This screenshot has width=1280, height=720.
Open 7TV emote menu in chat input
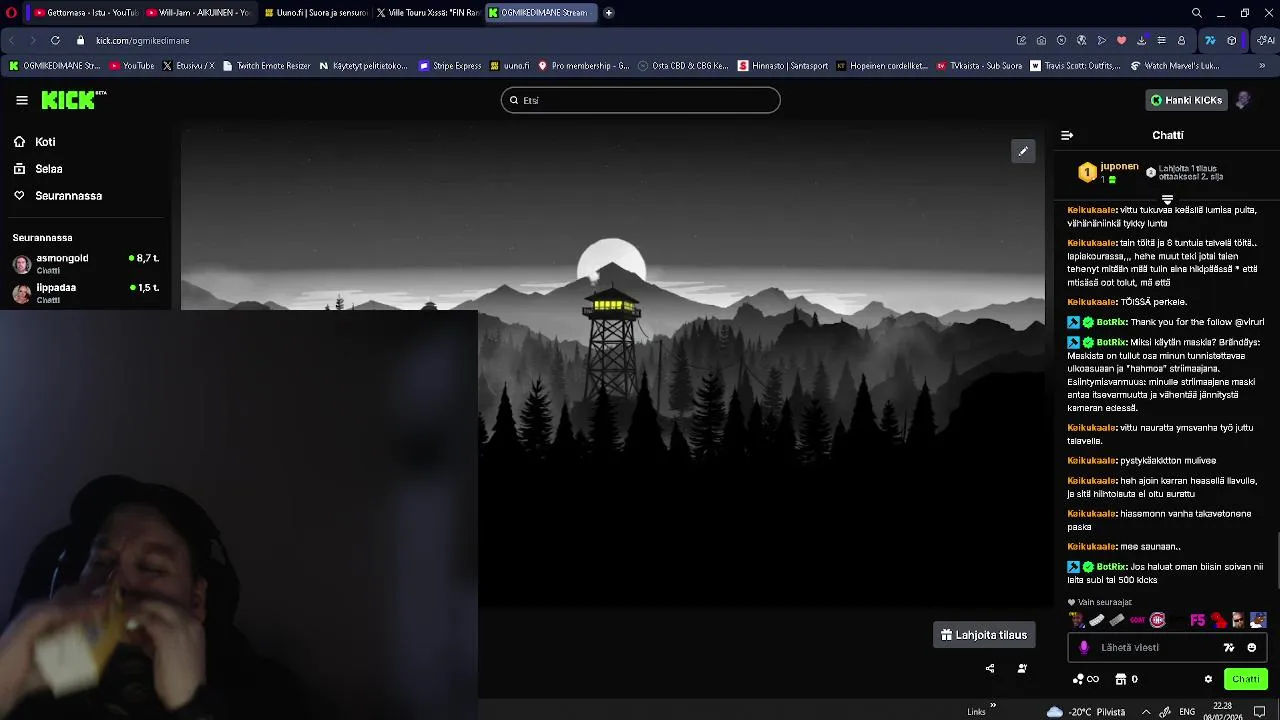pyautogui.click(x=1229, y=647)
